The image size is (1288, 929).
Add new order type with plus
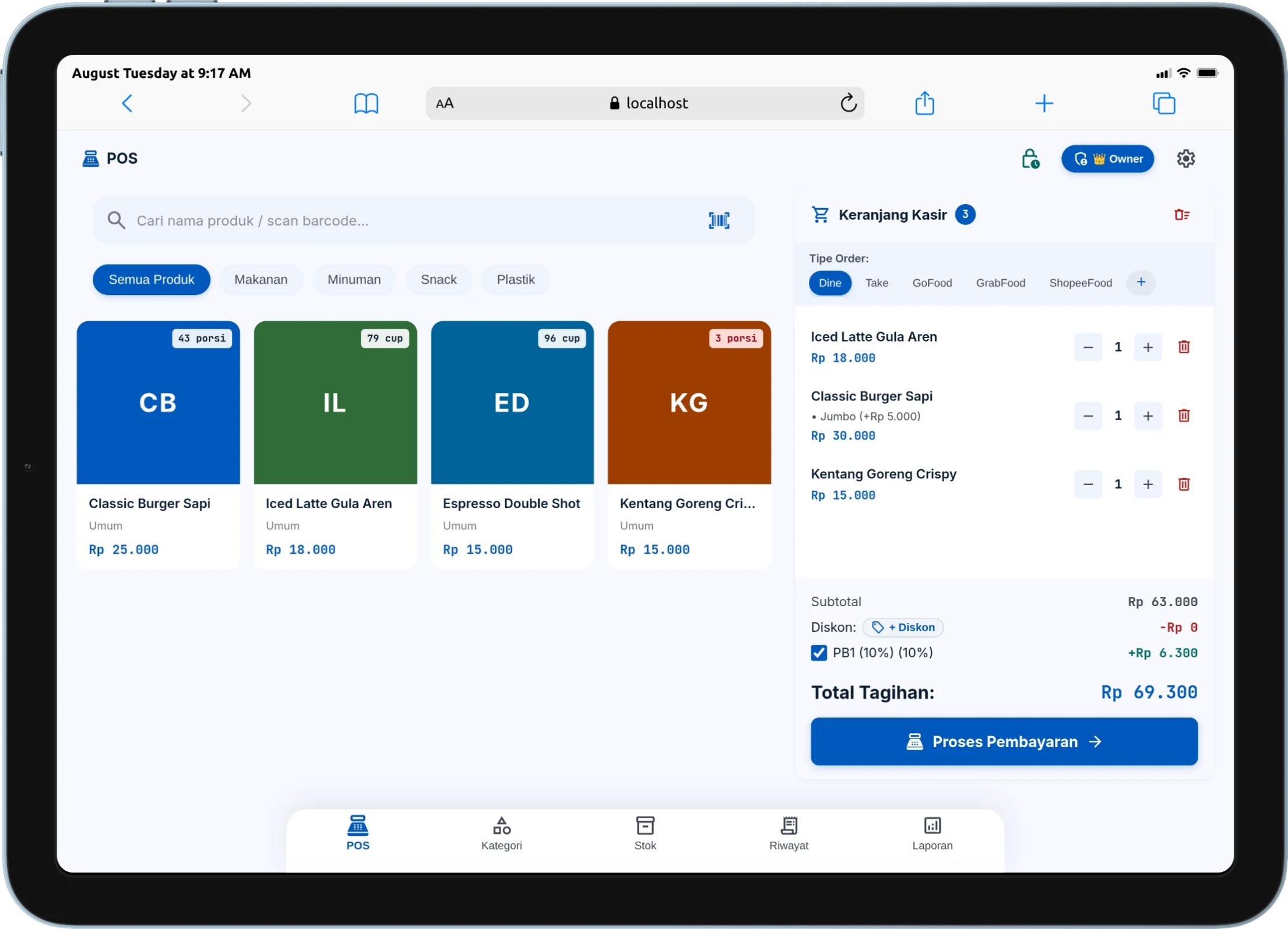click(1141, 283)
